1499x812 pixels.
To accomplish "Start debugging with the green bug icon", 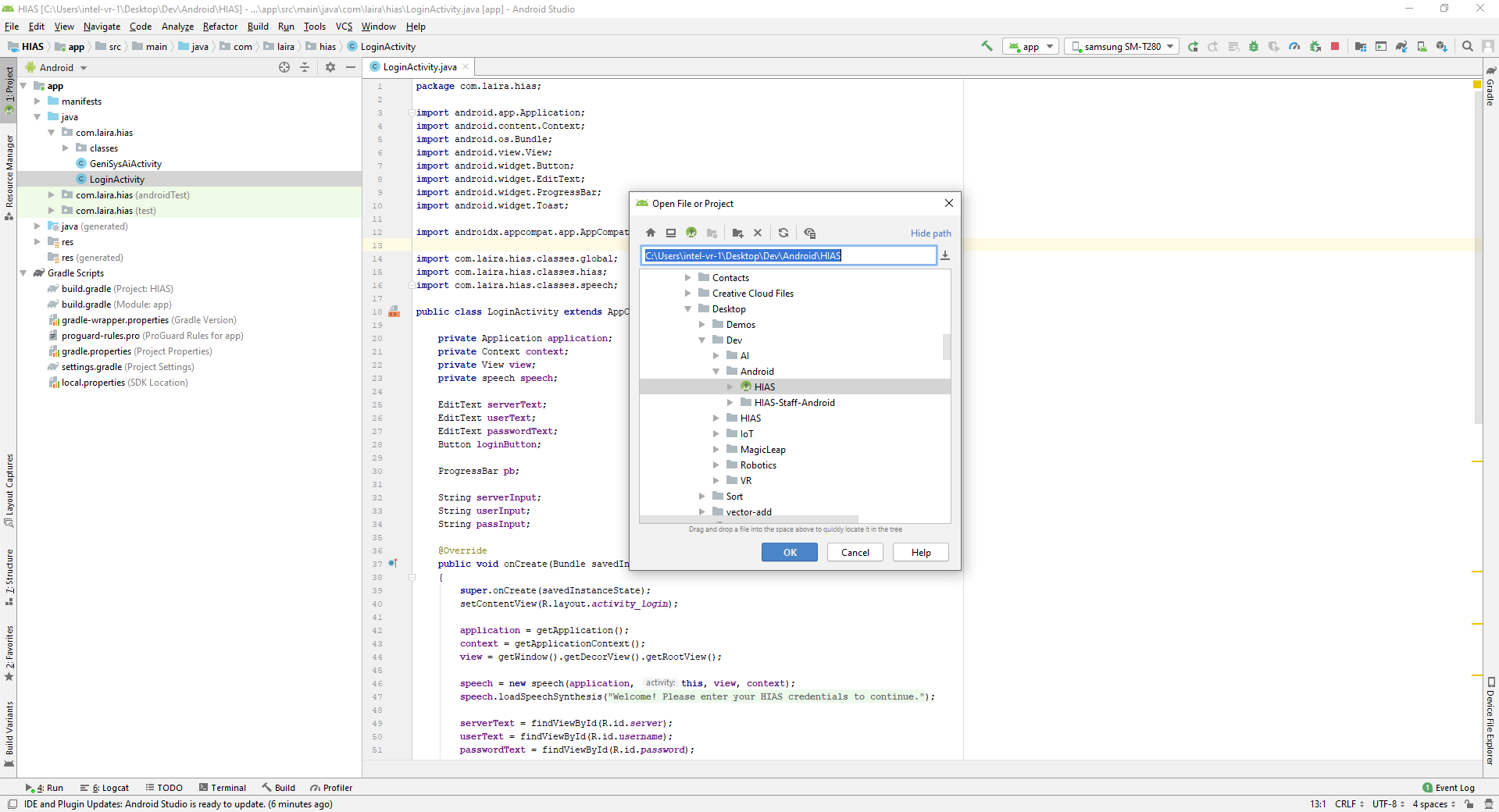I will click(x=1254, y=46).
